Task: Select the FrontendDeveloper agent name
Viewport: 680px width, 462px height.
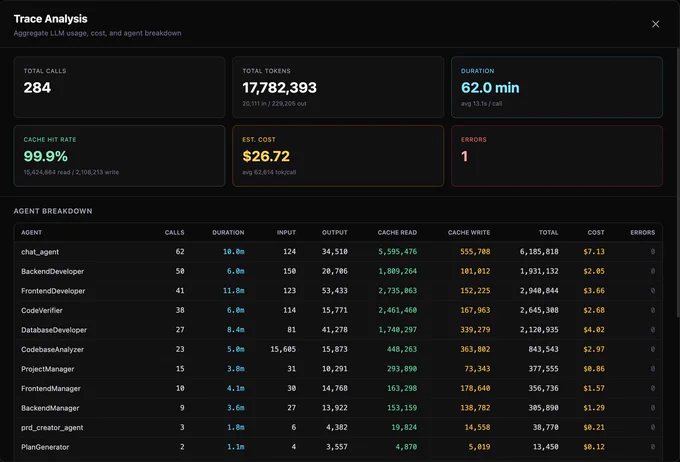Action: [53, 291]
